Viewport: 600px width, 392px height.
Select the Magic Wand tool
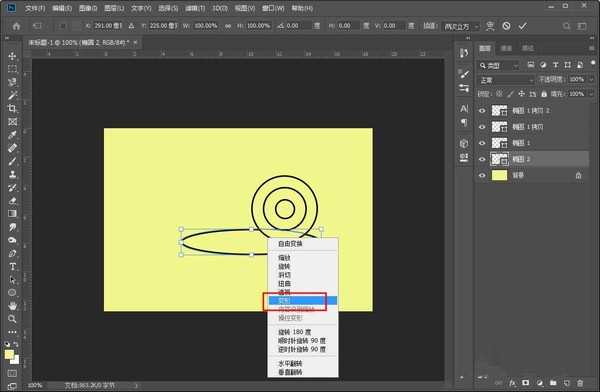[12, 95]
